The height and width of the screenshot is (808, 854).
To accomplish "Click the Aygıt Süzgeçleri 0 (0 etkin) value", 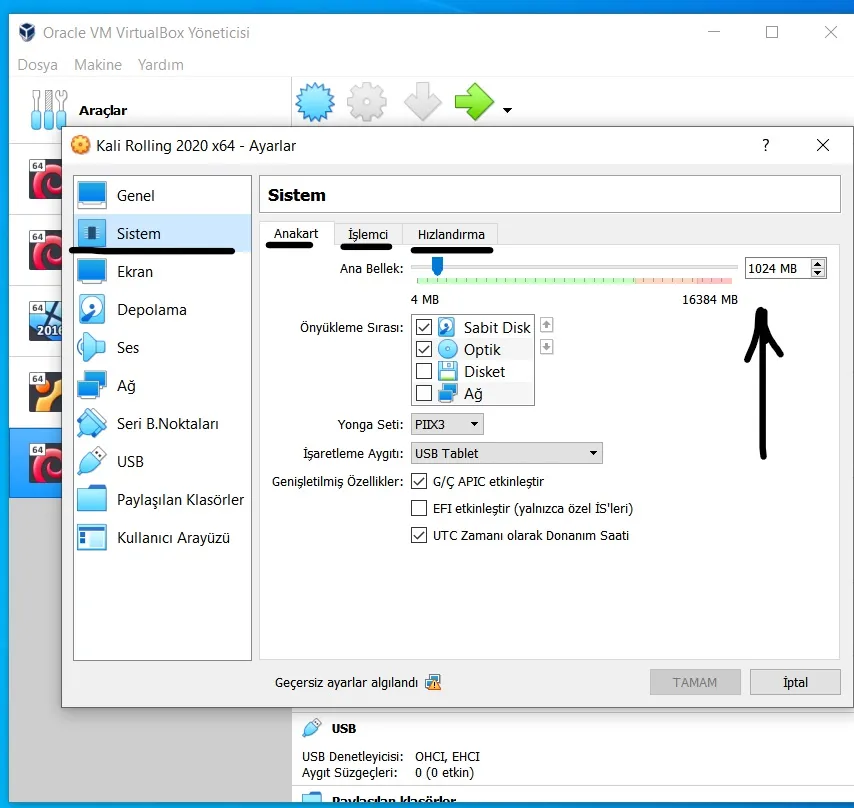I will (444, 773).
